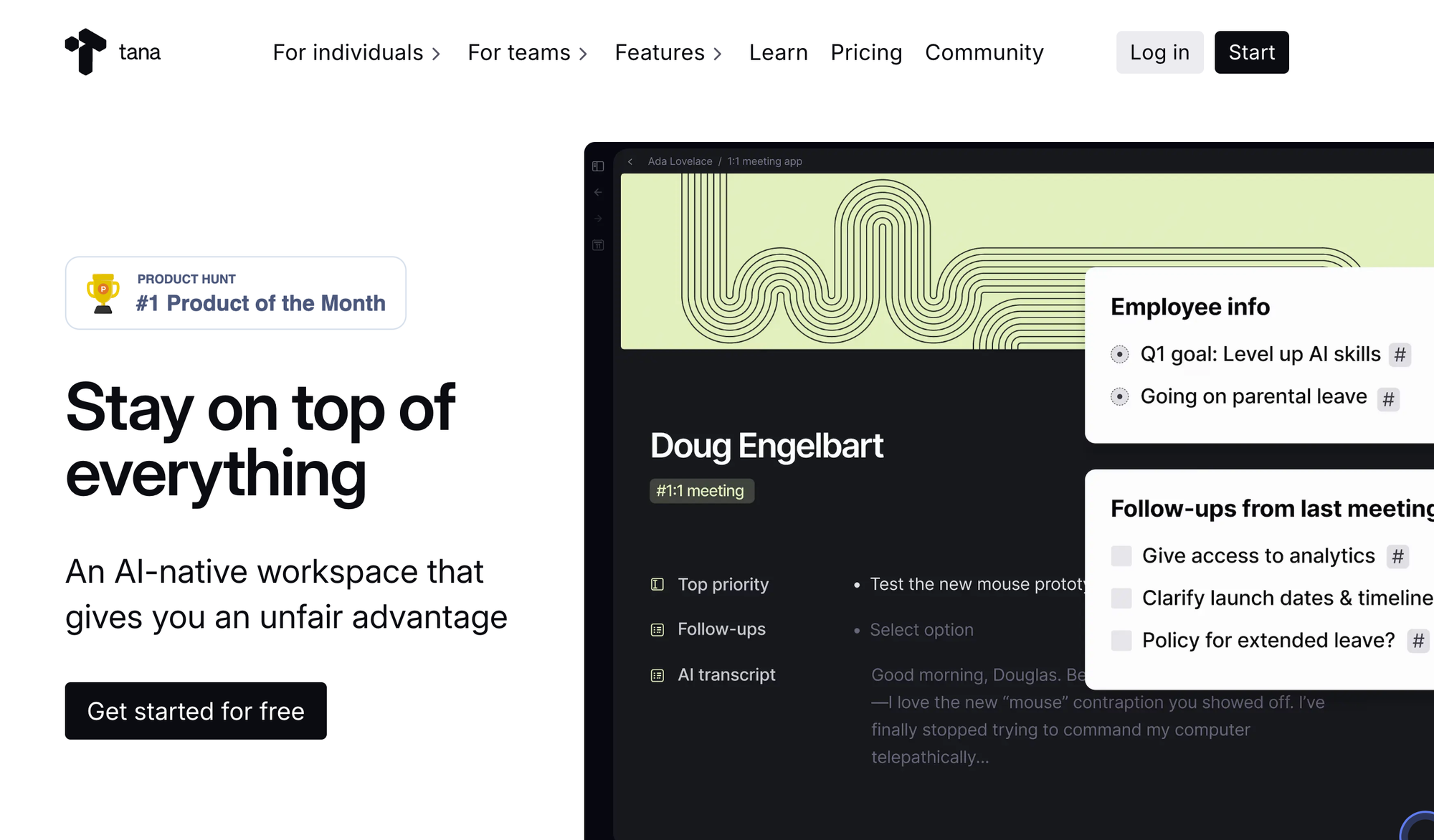Click the Top priority field icon

657,584
